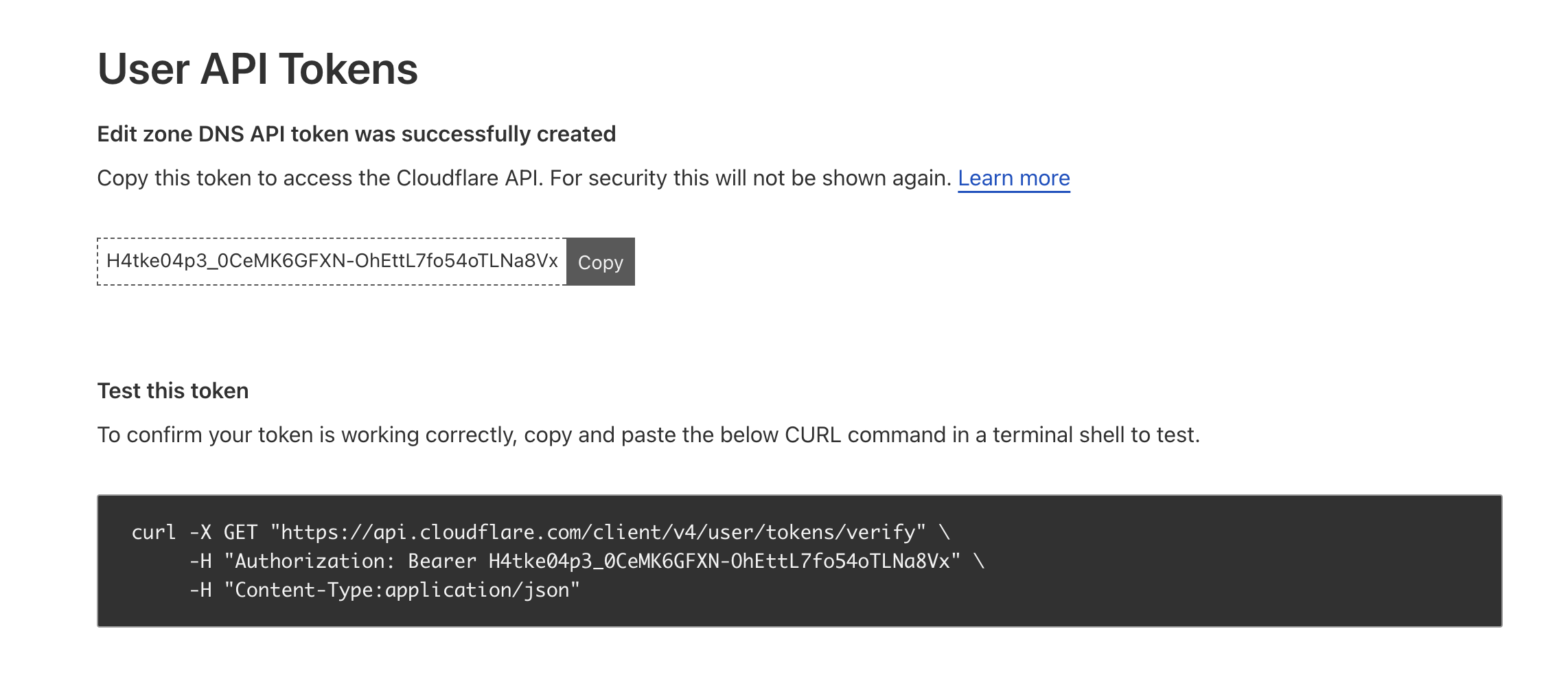Click the Test this token heading
The height and width of the screenshot is (688, 1568).
[x=173, y=391]
